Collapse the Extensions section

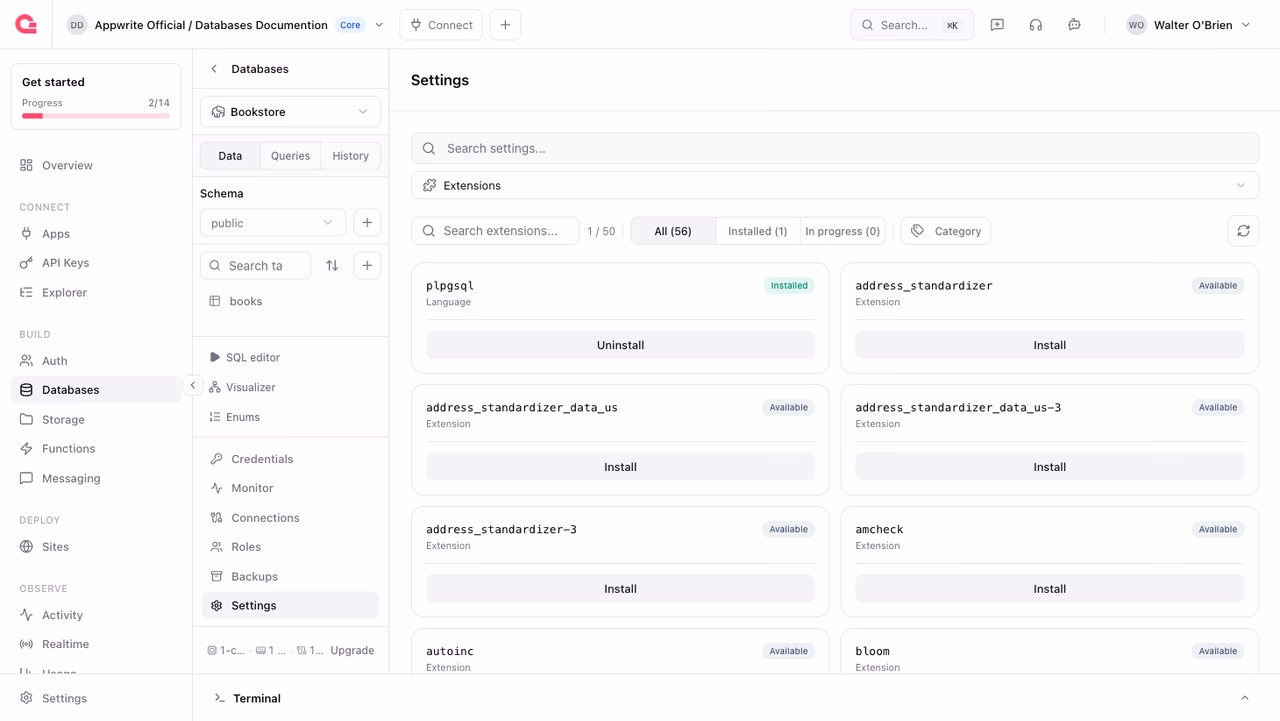835,185
